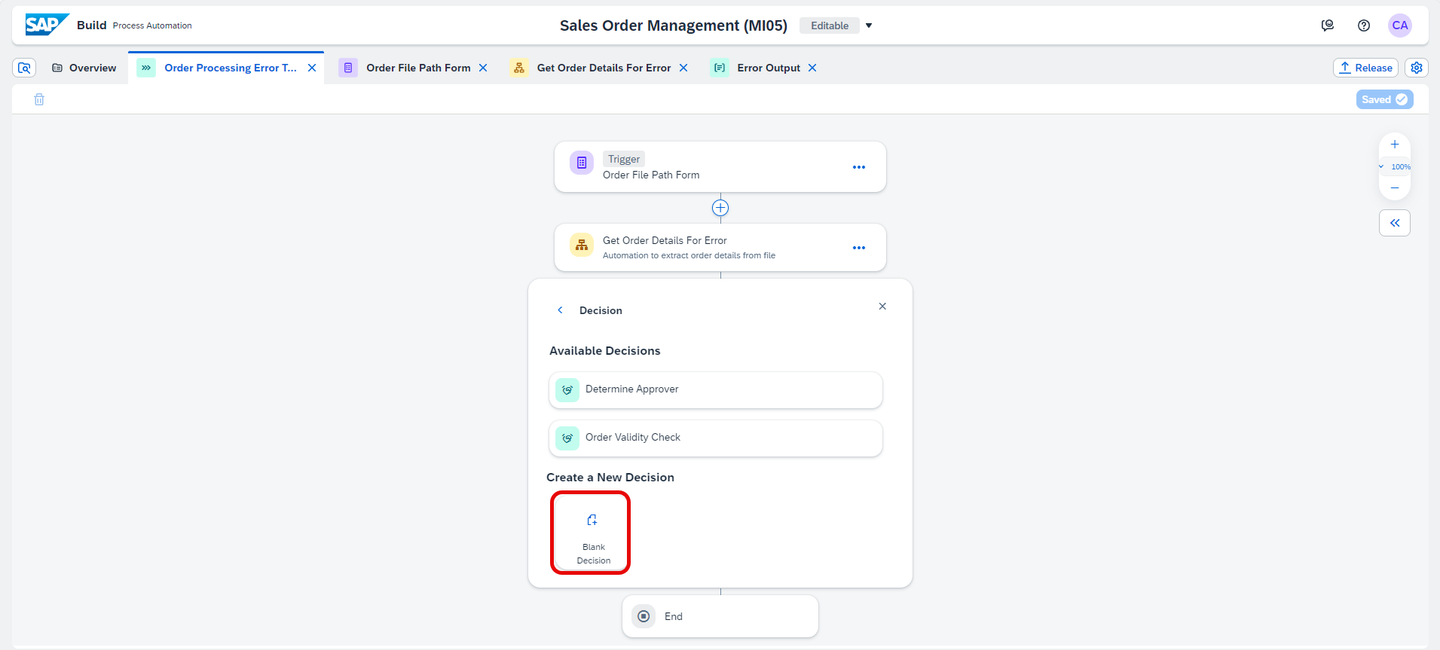Close the Order Processing Error tab
1440x650 pixels.
click(312, 68)
